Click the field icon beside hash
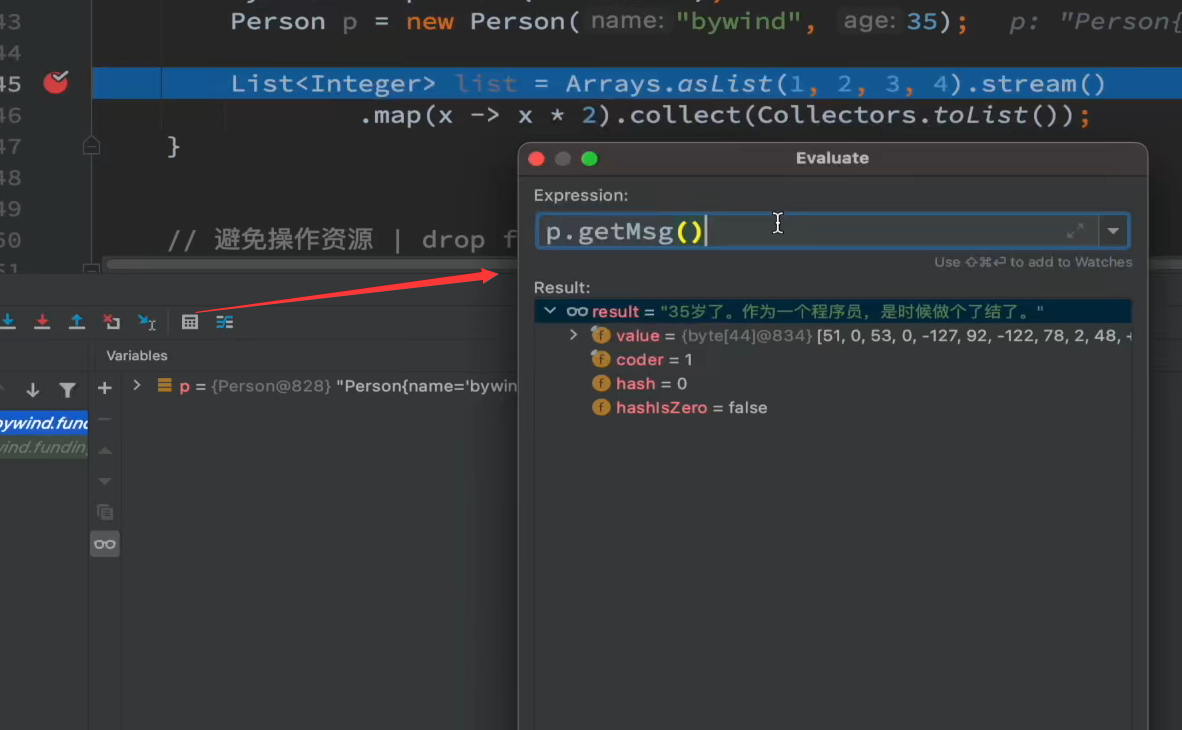The height and width of the screenshot is (730, 1182). pyautogui.click(x=601, y=383)
